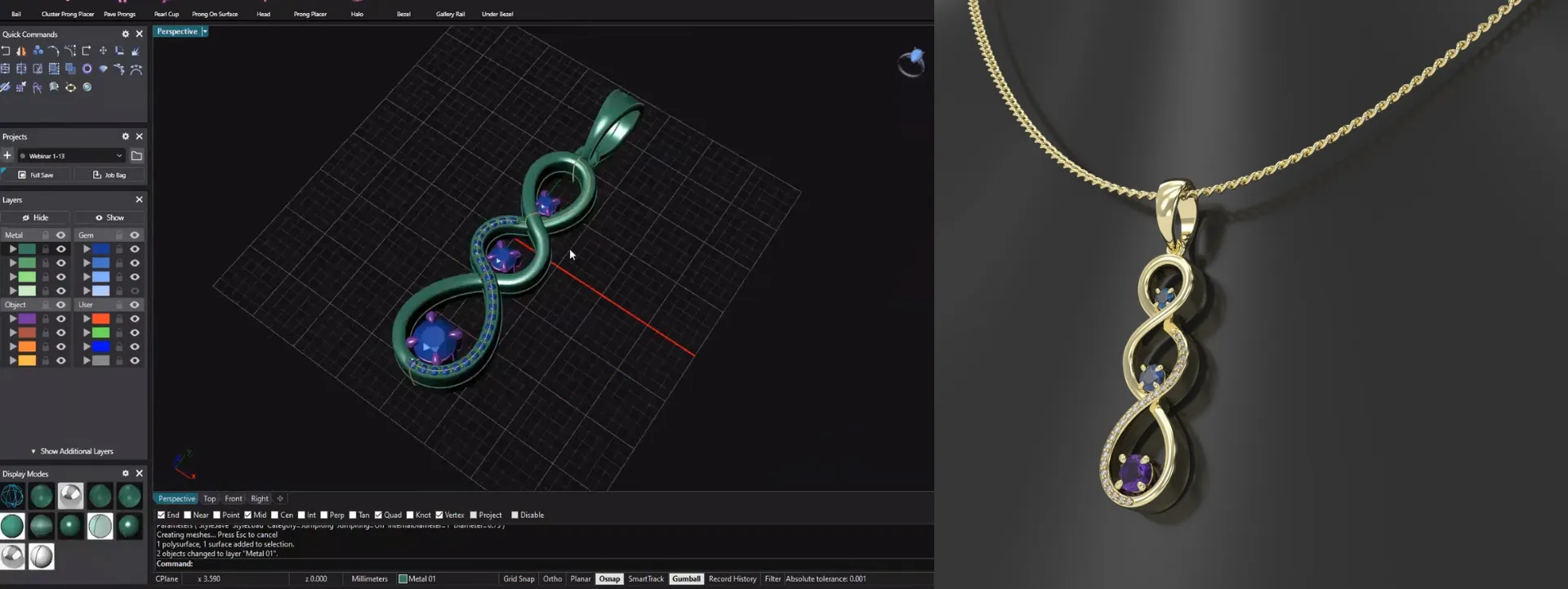Select the white outlined sphere display mode
Screen dimensions: 1568x589
click(x=41, y=556)
